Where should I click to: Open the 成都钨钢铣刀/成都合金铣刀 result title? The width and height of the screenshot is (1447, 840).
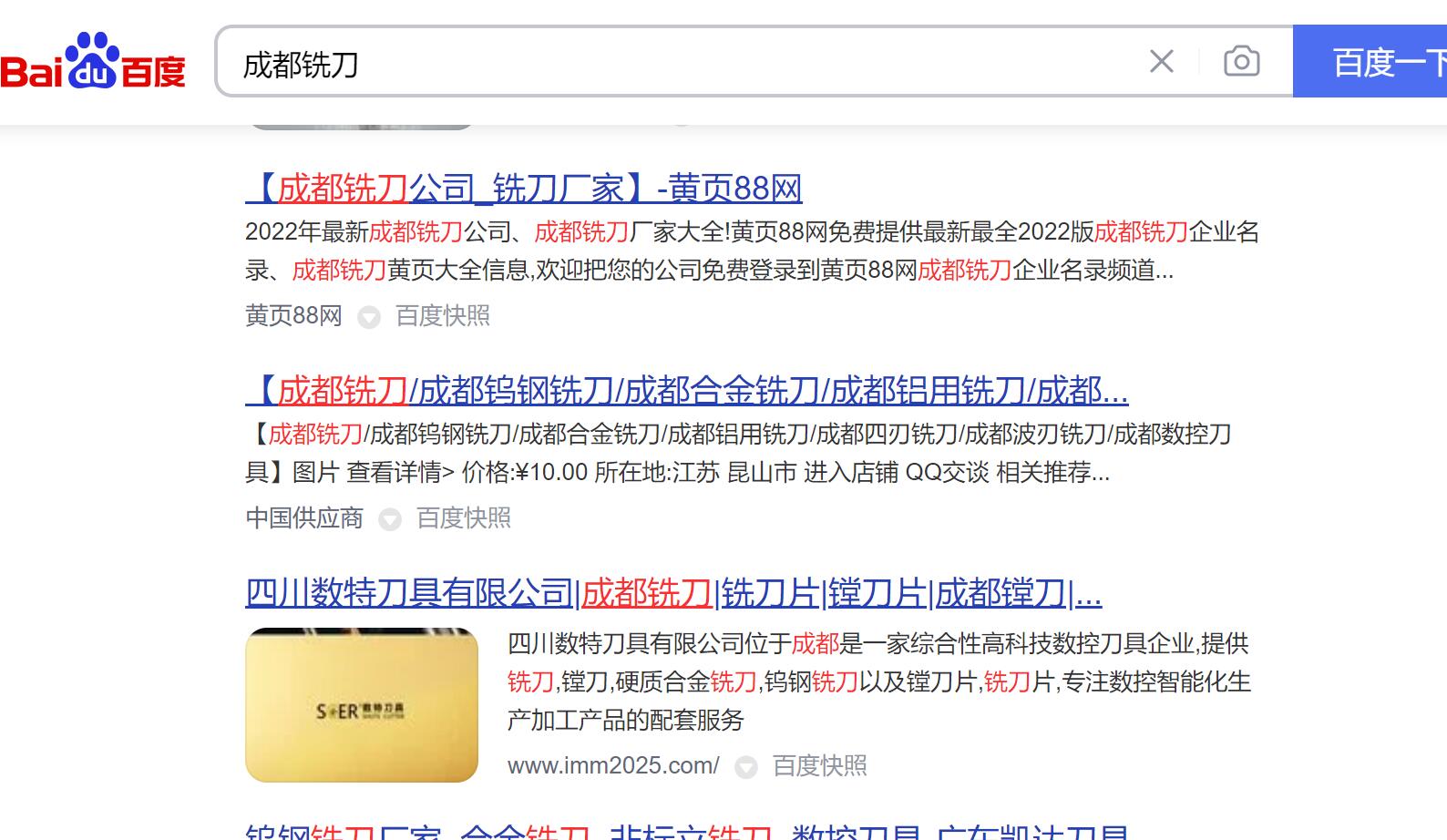(x=687, y=391)
